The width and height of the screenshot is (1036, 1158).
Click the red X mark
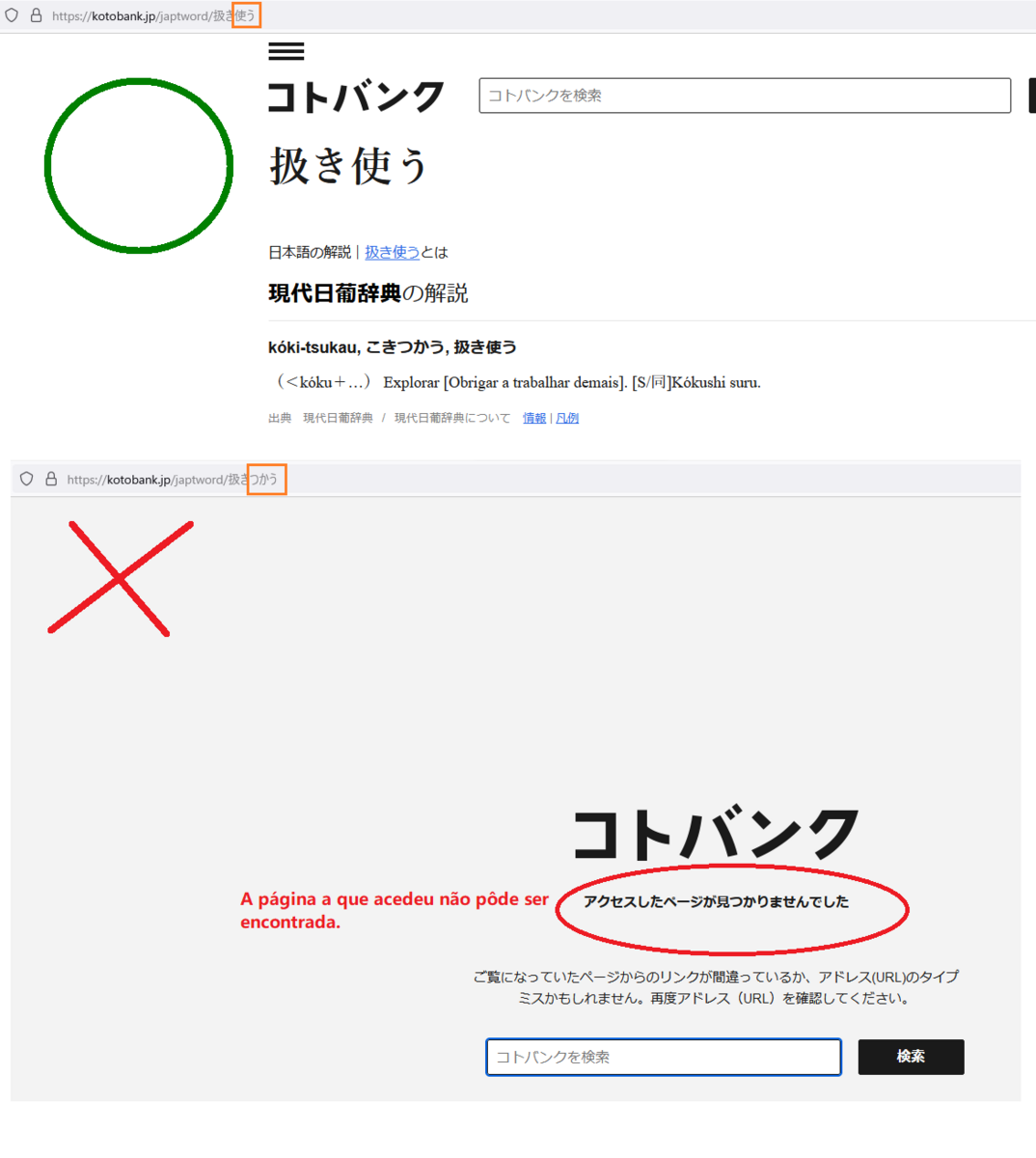point(121,578)
